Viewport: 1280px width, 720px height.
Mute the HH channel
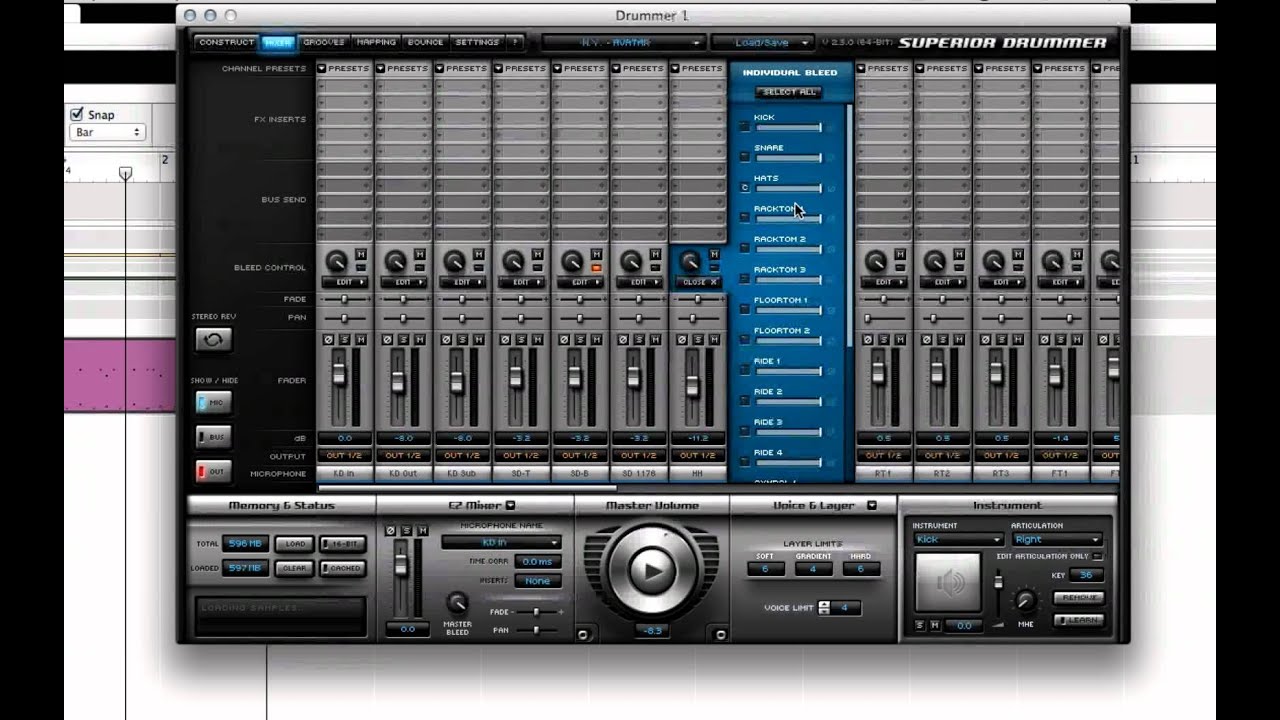tap(714, 340)
